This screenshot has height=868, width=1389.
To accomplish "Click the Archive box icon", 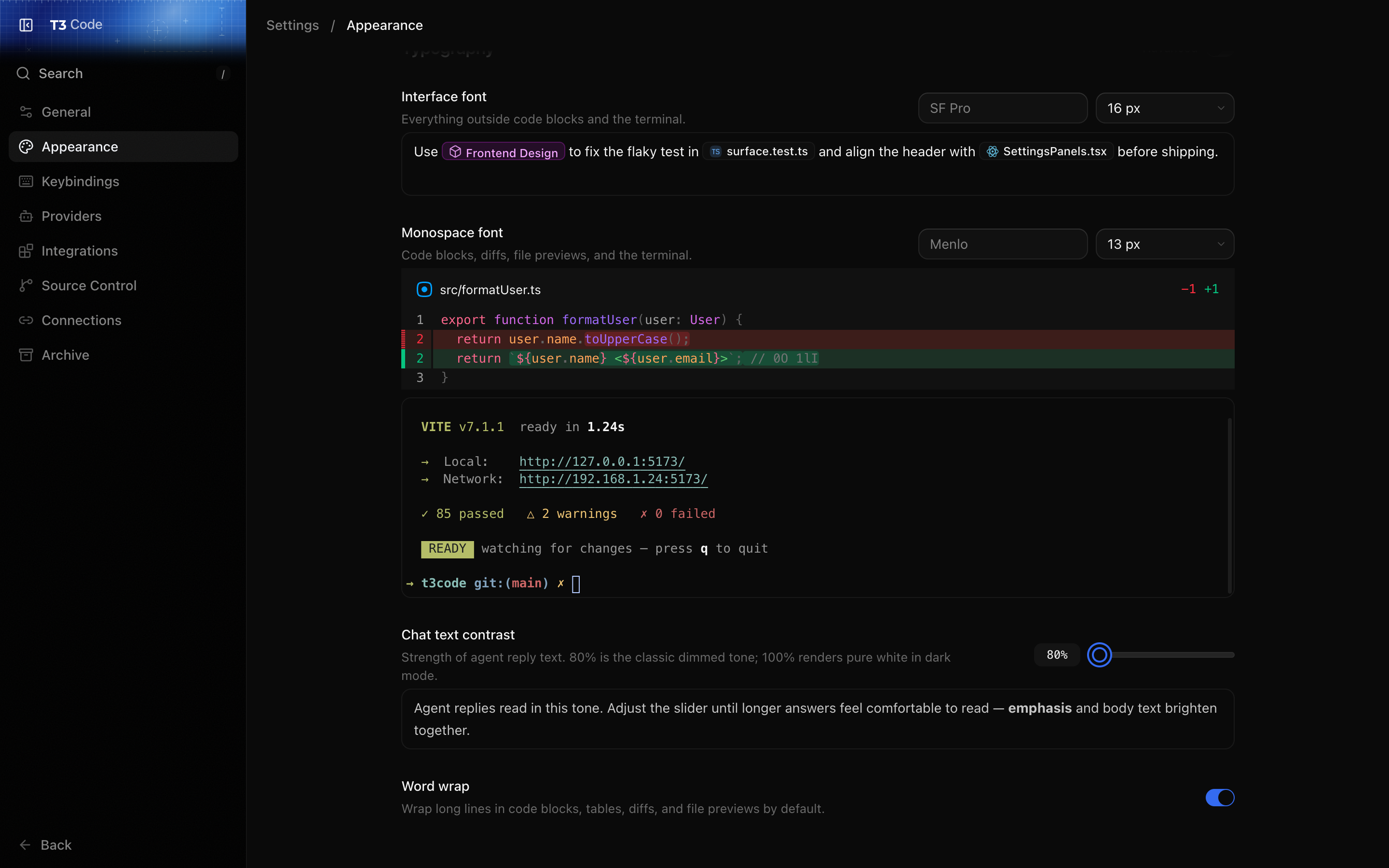I will (26, 355).
